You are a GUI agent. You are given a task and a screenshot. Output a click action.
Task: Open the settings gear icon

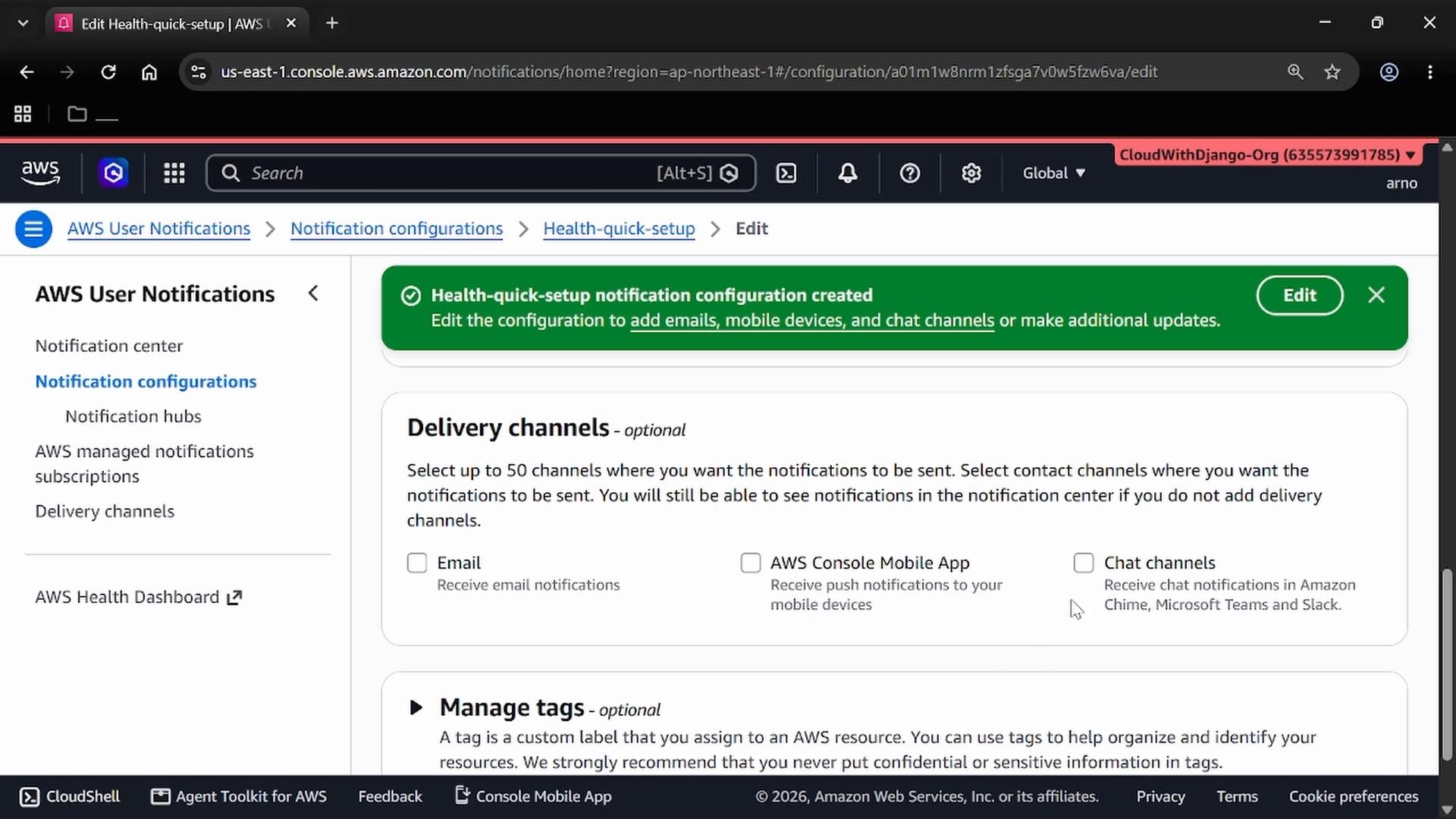point(971,173)
